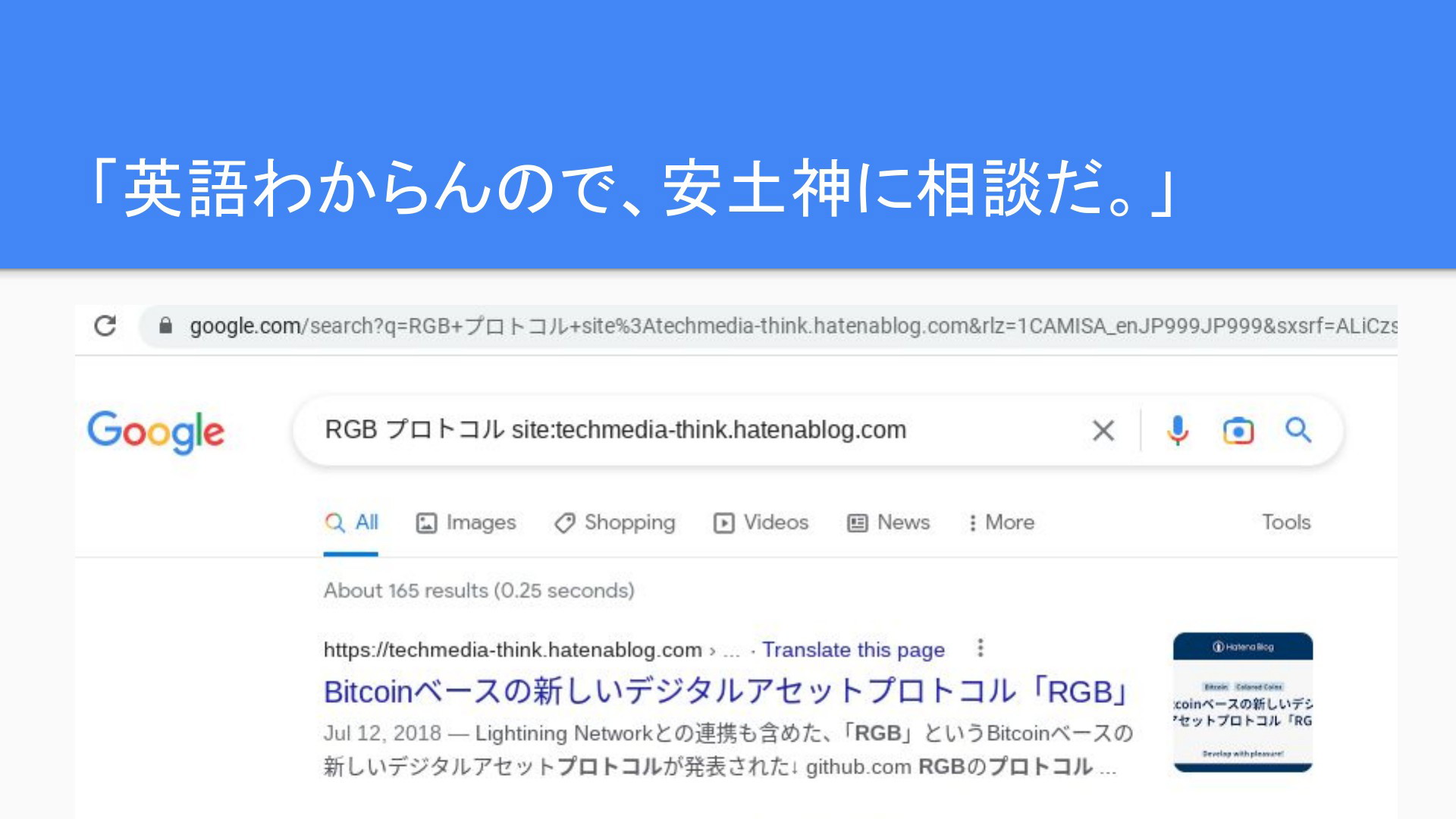Start voice search with microphone icon
1456x819 pixels.
pos(1178,430)
